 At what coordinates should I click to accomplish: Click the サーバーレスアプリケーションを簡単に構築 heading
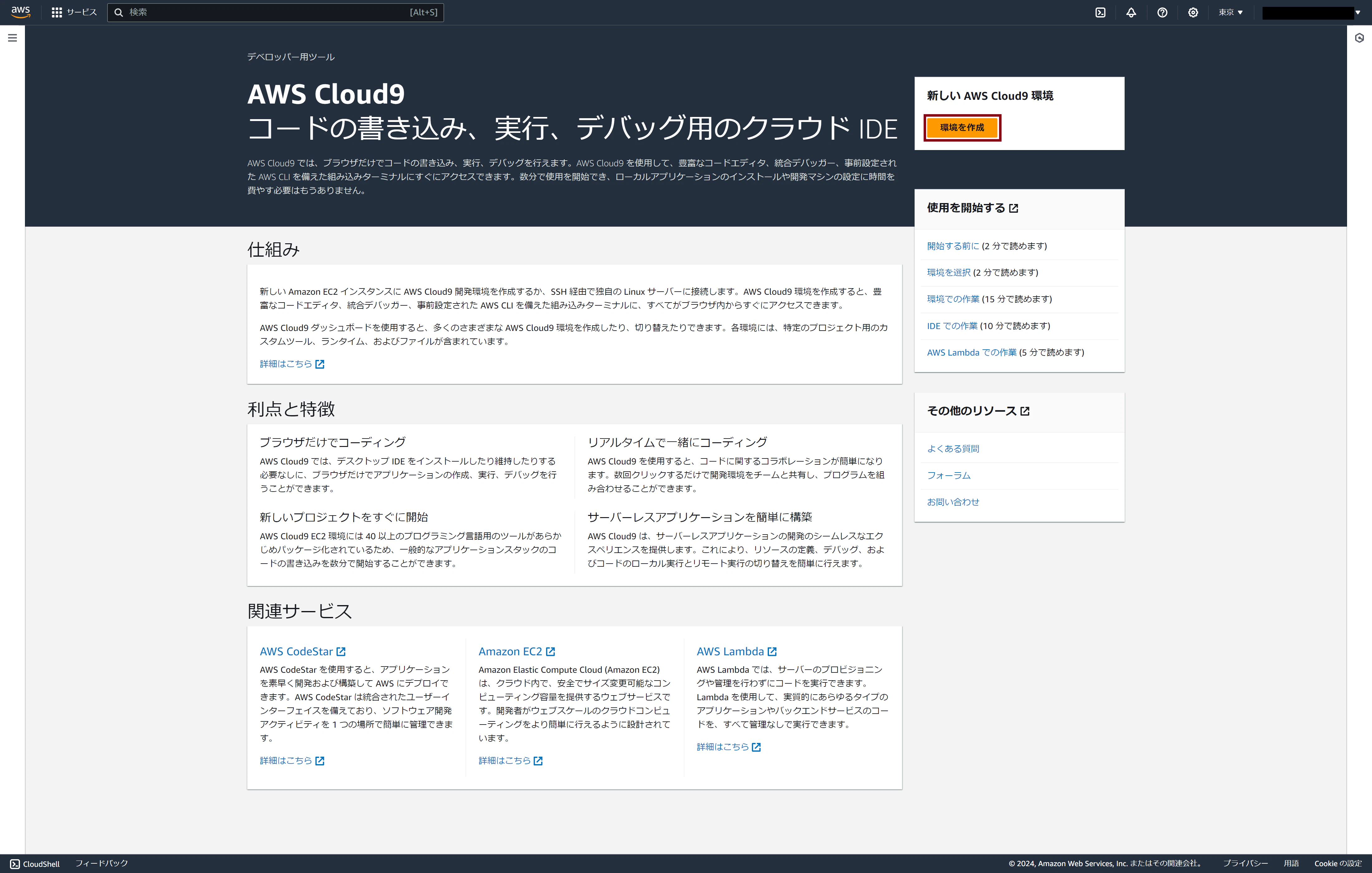tap(700, 517)
